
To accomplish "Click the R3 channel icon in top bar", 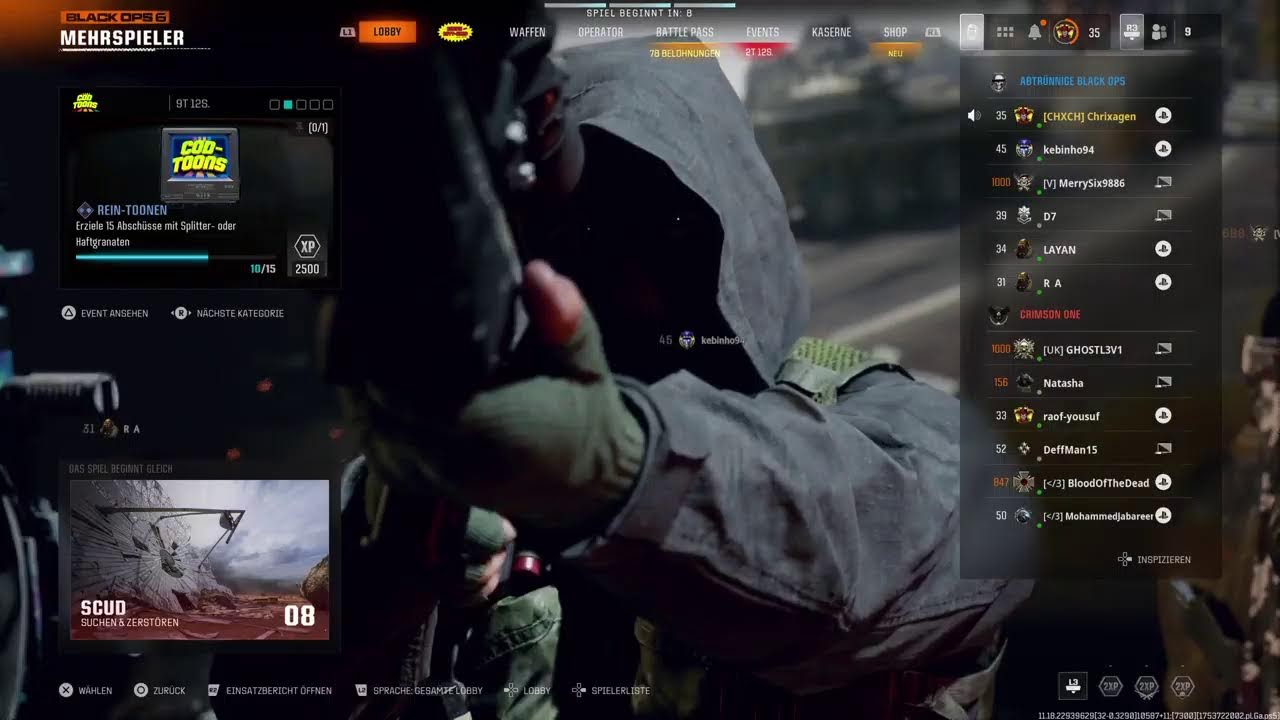I will point(1131,31).
